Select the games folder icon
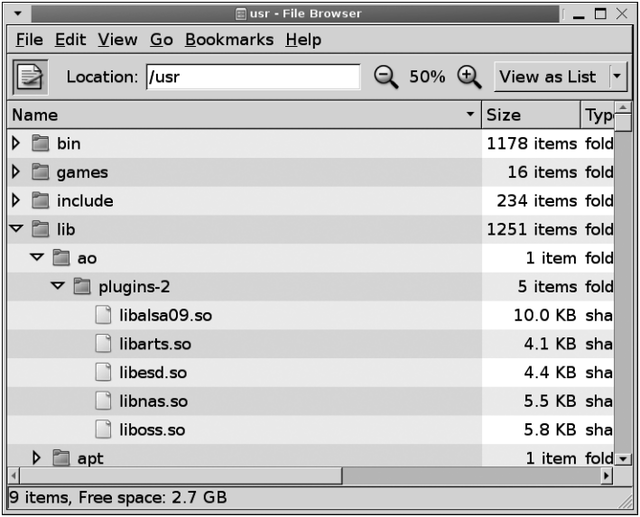This screenshot has width=640, height=517. click(x=41, y=172)
